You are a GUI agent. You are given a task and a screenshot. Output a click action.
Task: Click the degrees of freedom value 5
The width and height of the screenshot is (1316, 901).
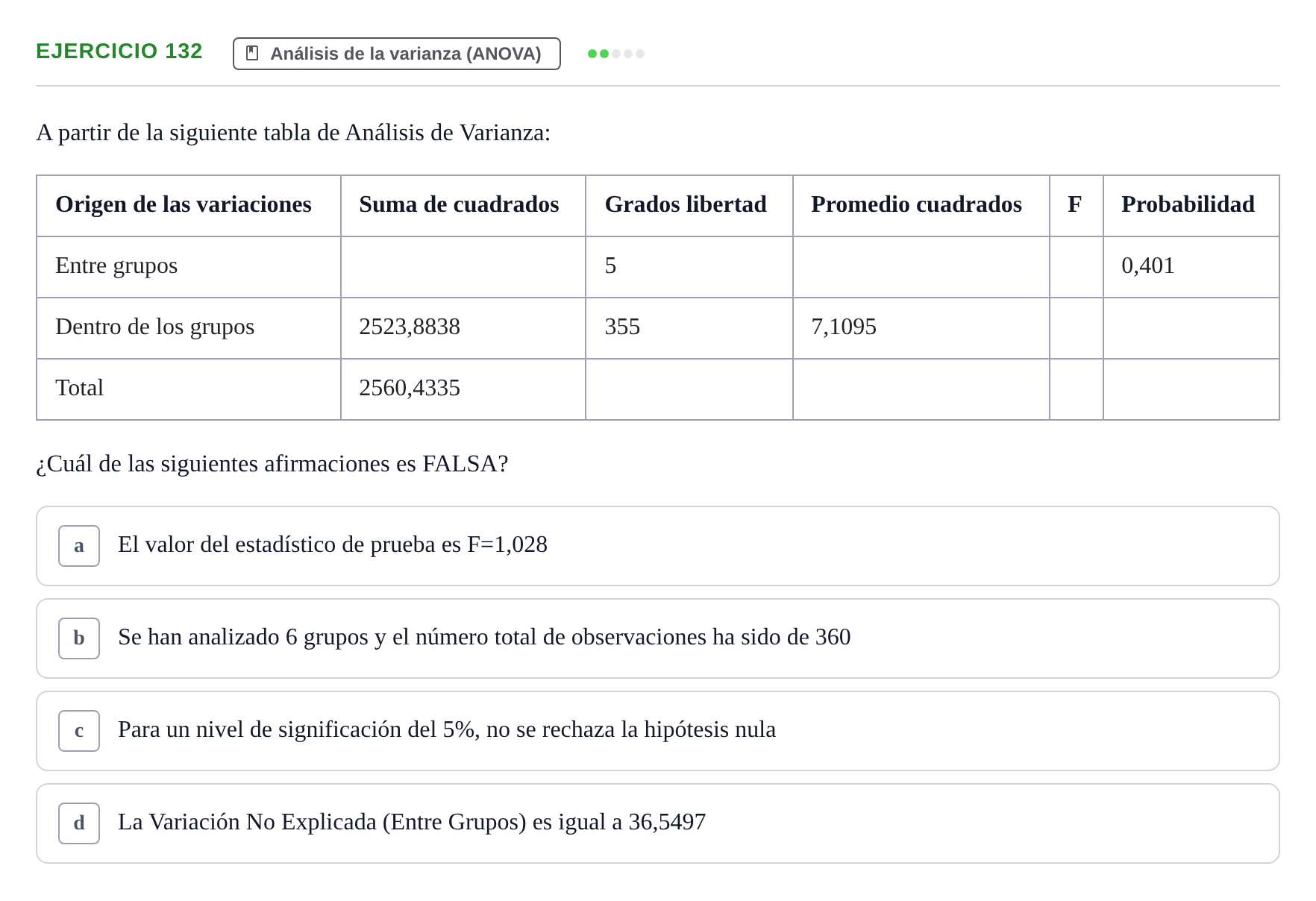pos(610,266)
